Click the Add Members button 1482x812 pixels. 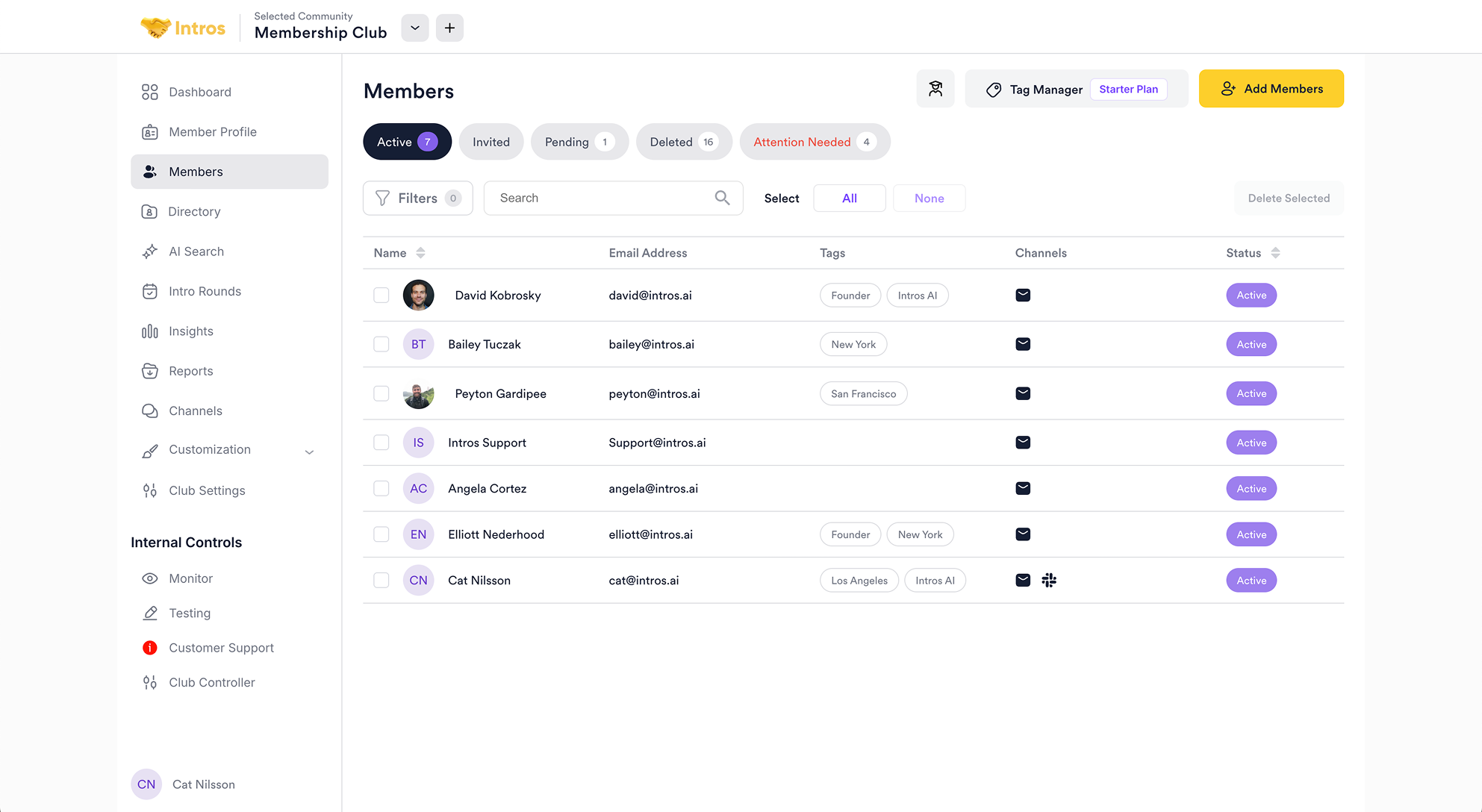(1271, 89)
